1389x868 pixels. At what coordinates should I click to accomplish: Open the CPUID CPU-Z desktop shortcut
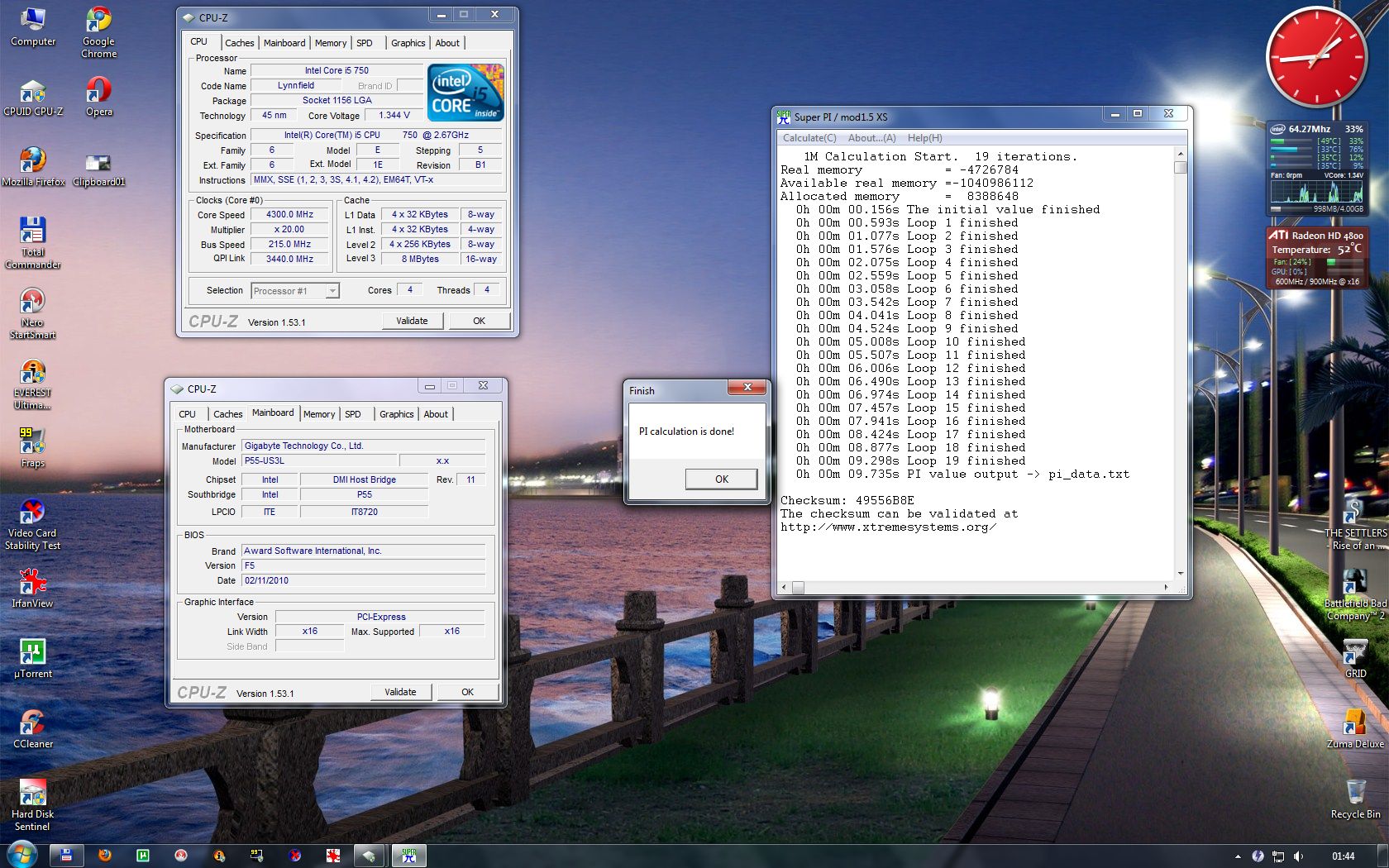click(x=33, y=98)
